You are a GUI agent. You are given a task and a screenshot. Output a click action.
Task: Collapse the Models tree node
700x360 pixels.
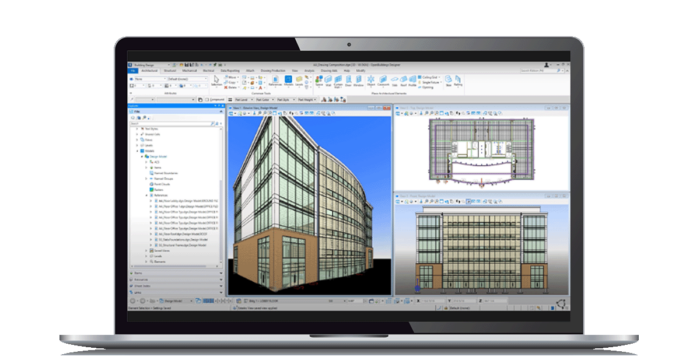[137, 151]
